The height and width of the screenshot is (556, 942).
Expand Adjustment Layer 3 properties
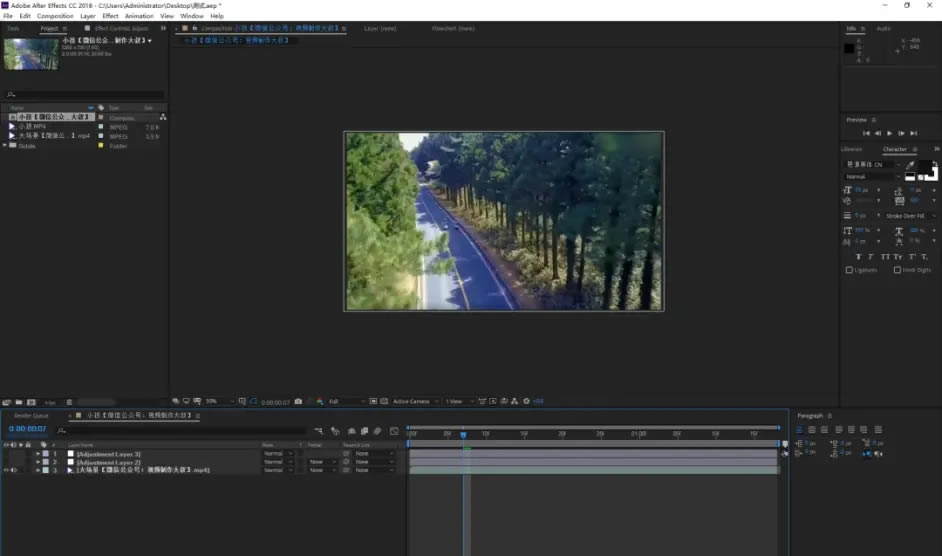click(38, 454)
